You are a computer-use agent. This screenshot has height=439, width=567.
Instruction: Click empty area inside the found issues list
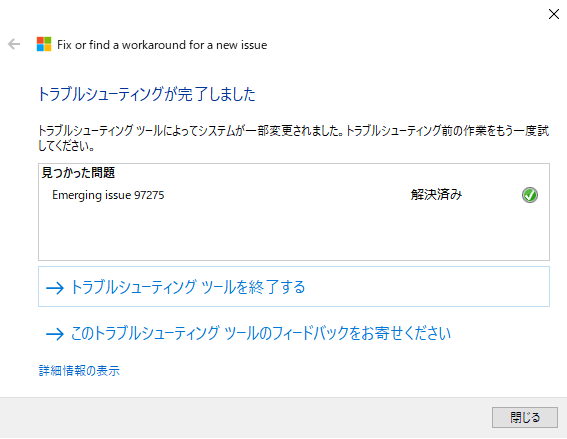tap(294, 233)
